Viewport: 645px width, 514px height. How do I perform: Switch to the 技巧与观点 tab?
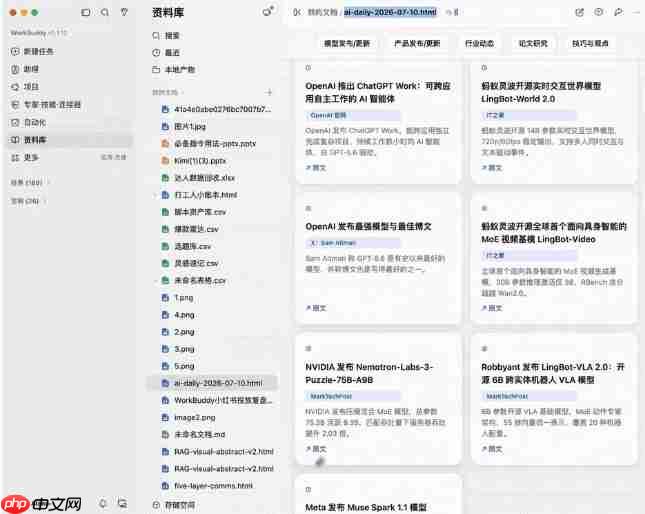click(x=590, y=44)
